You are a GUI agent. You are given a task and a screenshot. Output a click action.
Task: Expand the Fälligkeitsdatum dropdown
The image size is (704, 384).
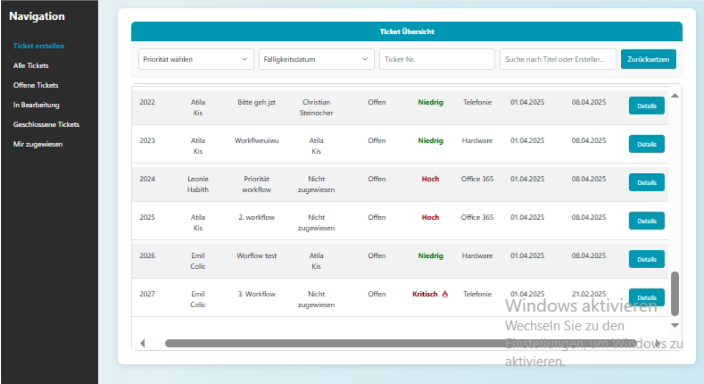click(317, 59)
